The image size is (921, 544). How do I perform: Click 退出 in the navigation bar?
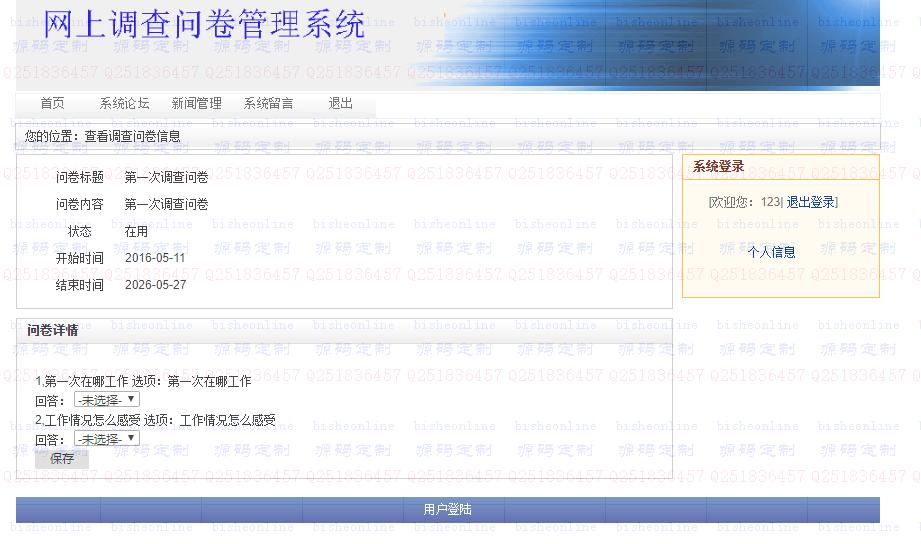point(341,103)
